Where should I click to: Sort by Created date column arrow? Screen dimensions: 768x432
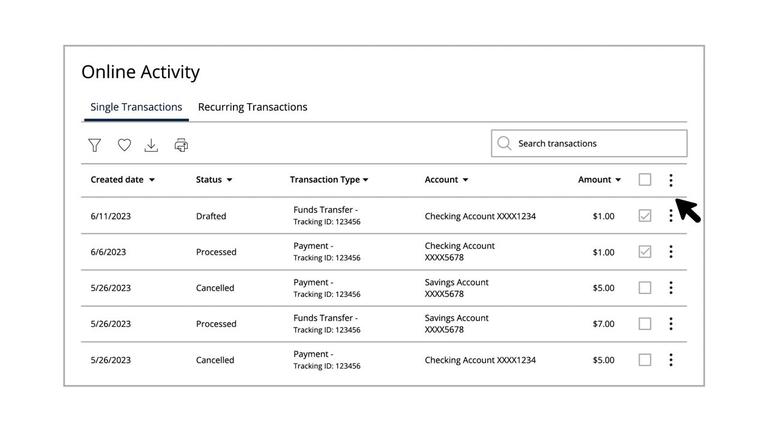(152, 180)
